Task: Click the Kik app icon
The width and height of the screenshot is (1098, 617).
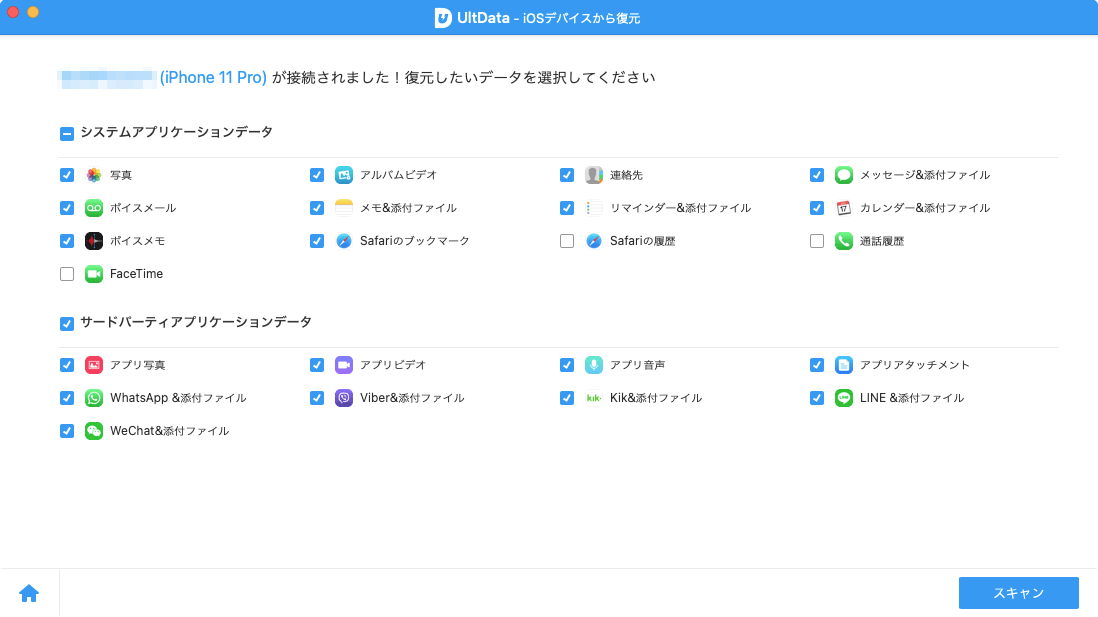Action: 594,398
